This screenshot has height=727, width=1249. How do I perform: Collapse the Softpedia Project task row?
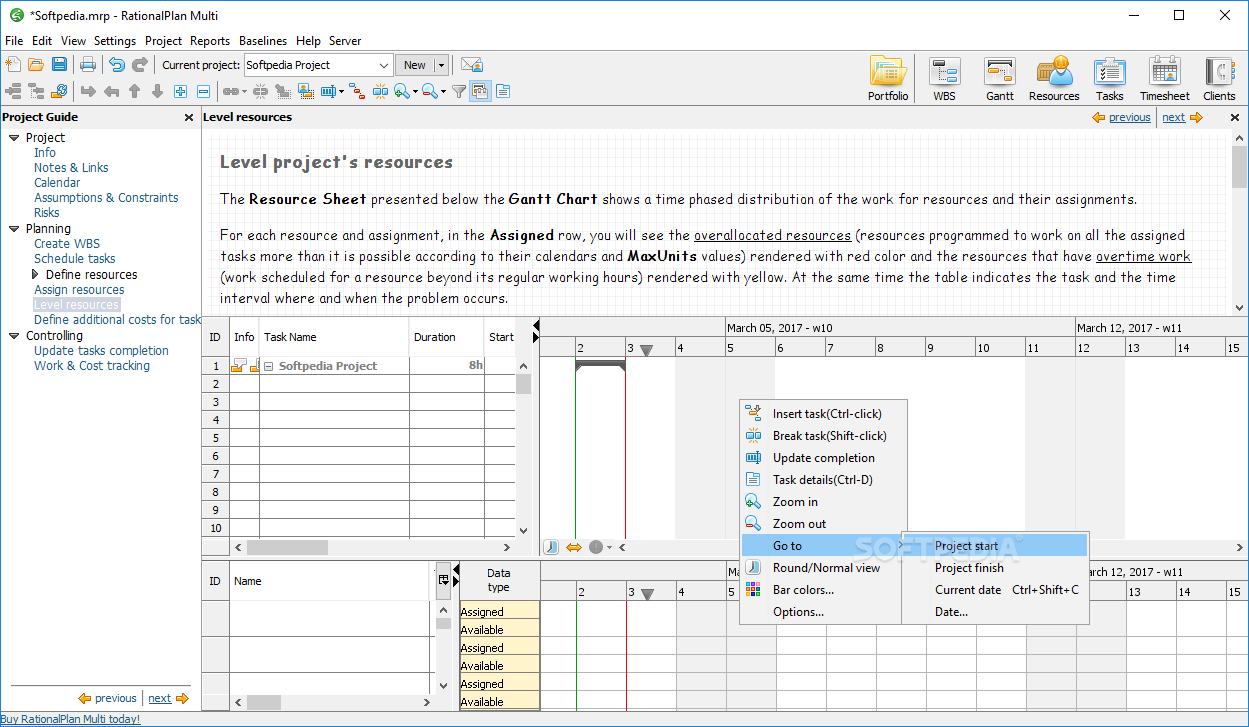[x=269, y=366]
